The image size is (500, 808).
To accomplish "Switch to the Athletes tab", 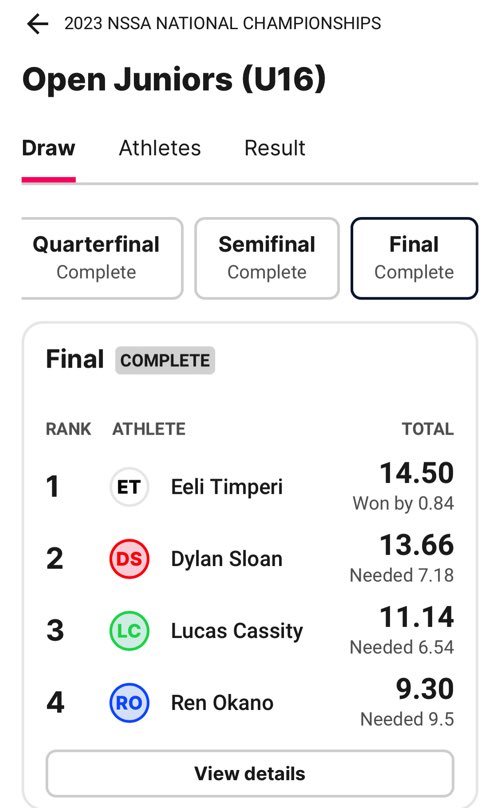I will click(x=160, y=148).
